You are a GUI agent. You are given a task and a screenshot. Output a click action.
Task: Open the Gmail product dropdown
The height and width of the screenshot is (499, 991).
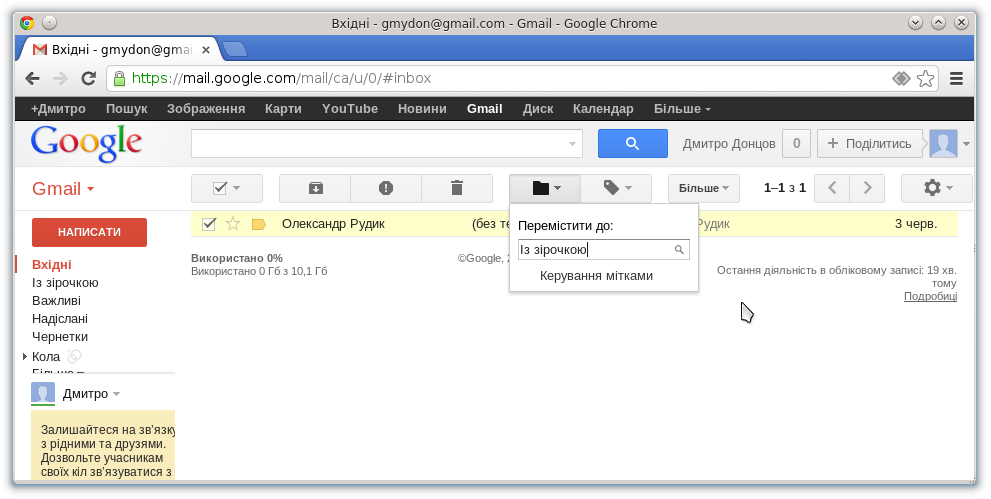[x=63, y=189]
